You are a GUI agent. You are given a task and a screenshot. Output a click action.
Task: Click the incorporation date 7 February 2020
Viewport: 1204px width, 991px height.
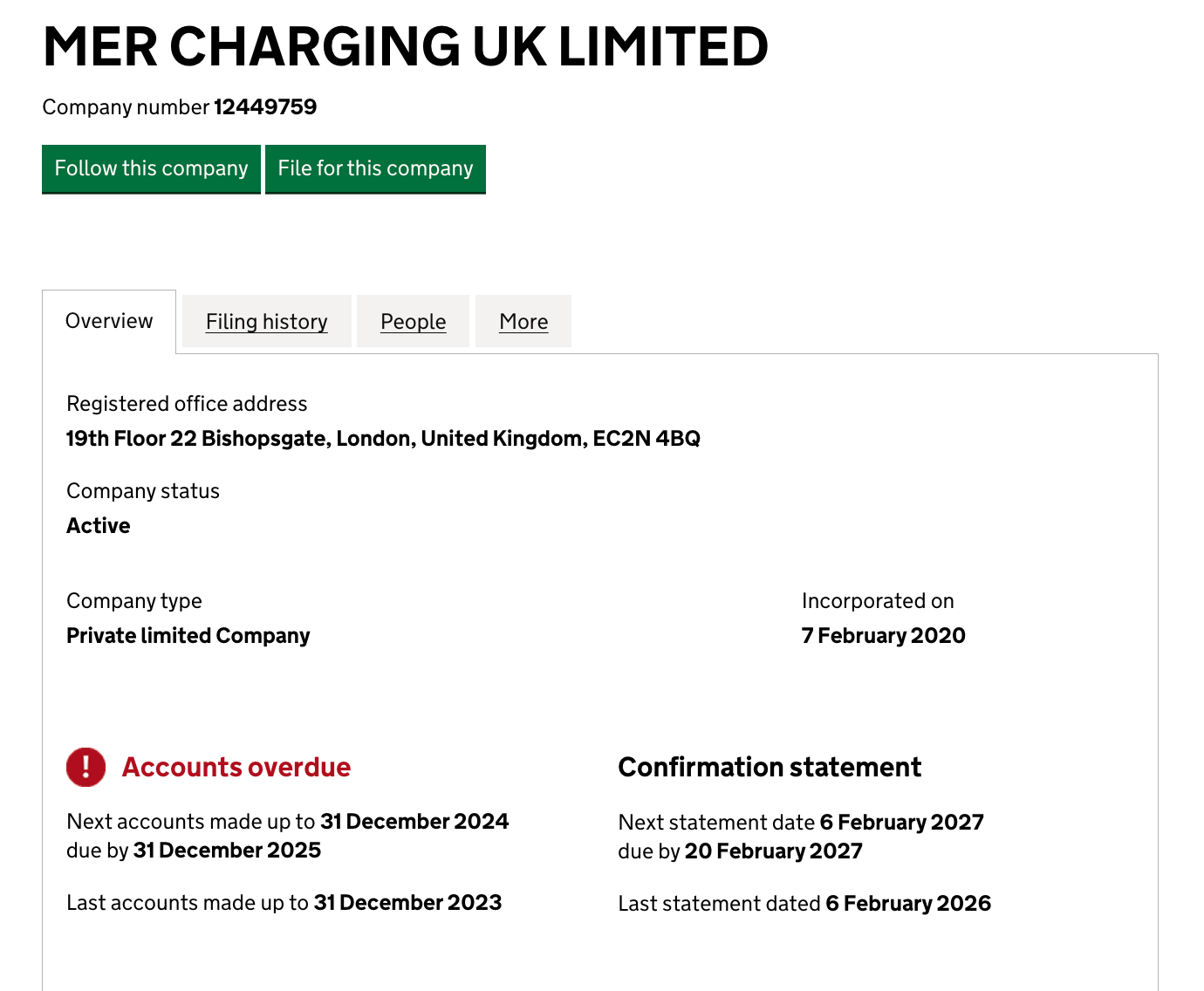(x=883, y=636)
